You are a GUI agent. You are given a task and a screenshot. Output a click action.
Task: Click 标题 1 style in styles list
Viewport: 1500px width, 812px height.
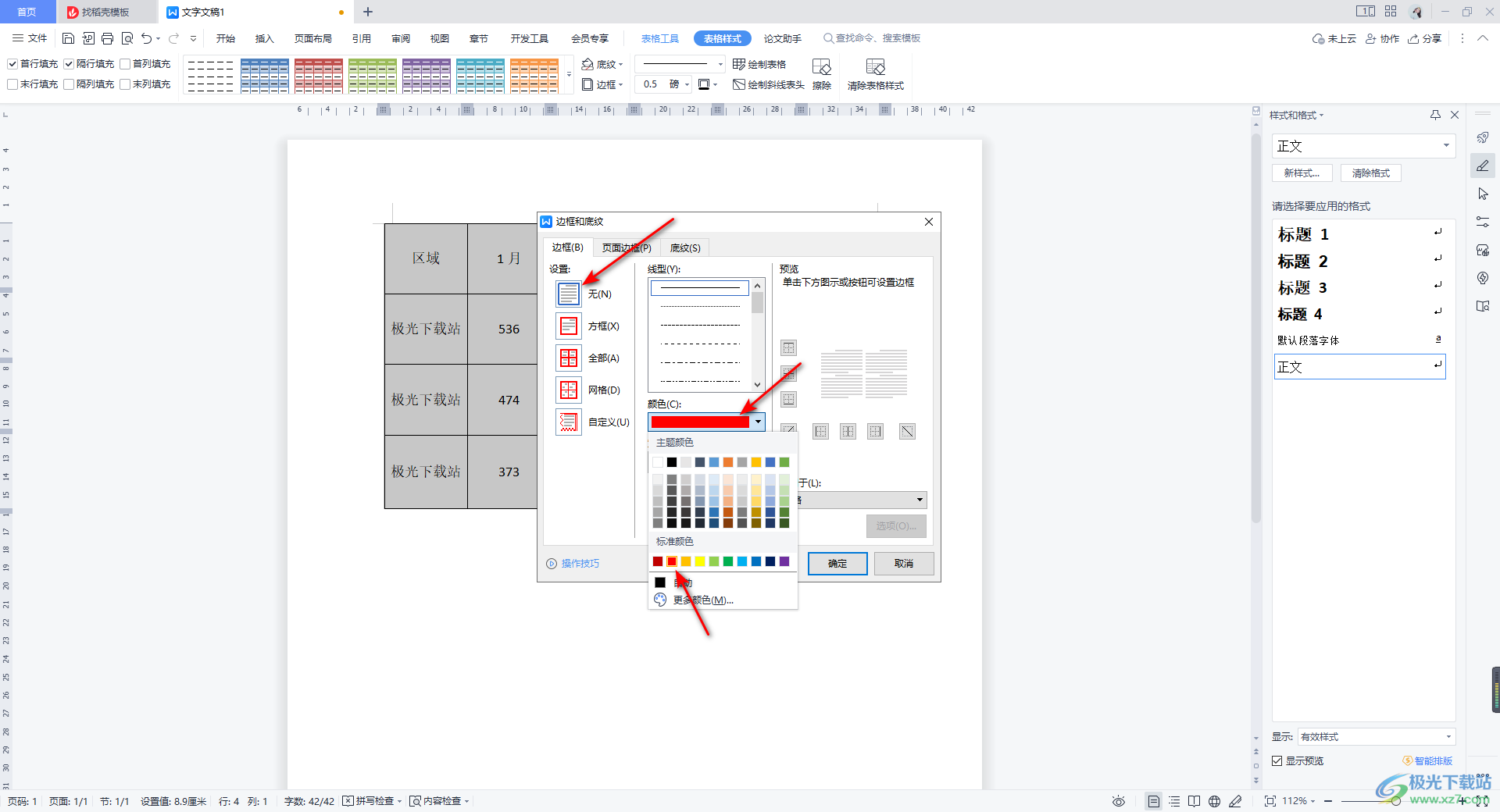[1359, 234]
